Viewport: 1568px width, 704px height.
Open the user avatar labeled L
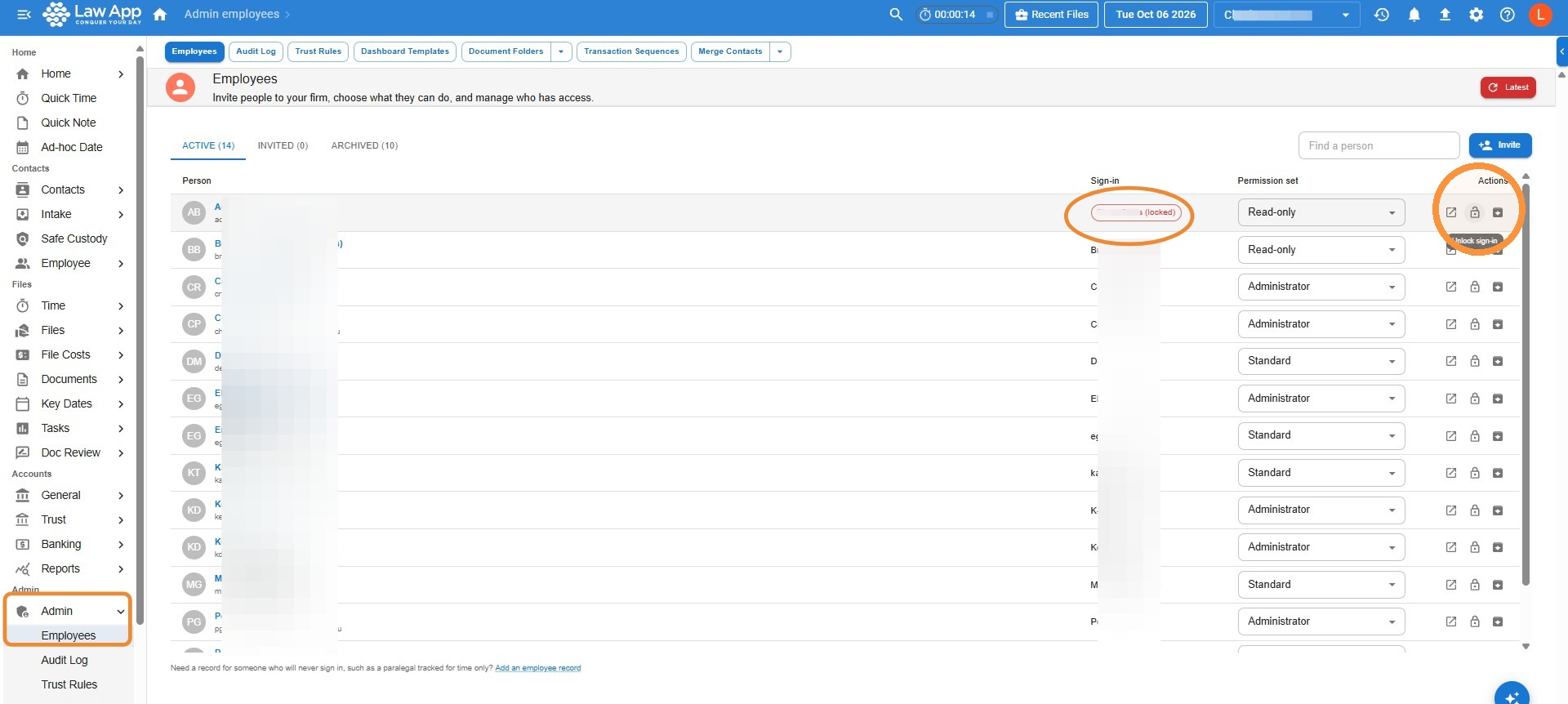click(1540, 15)
